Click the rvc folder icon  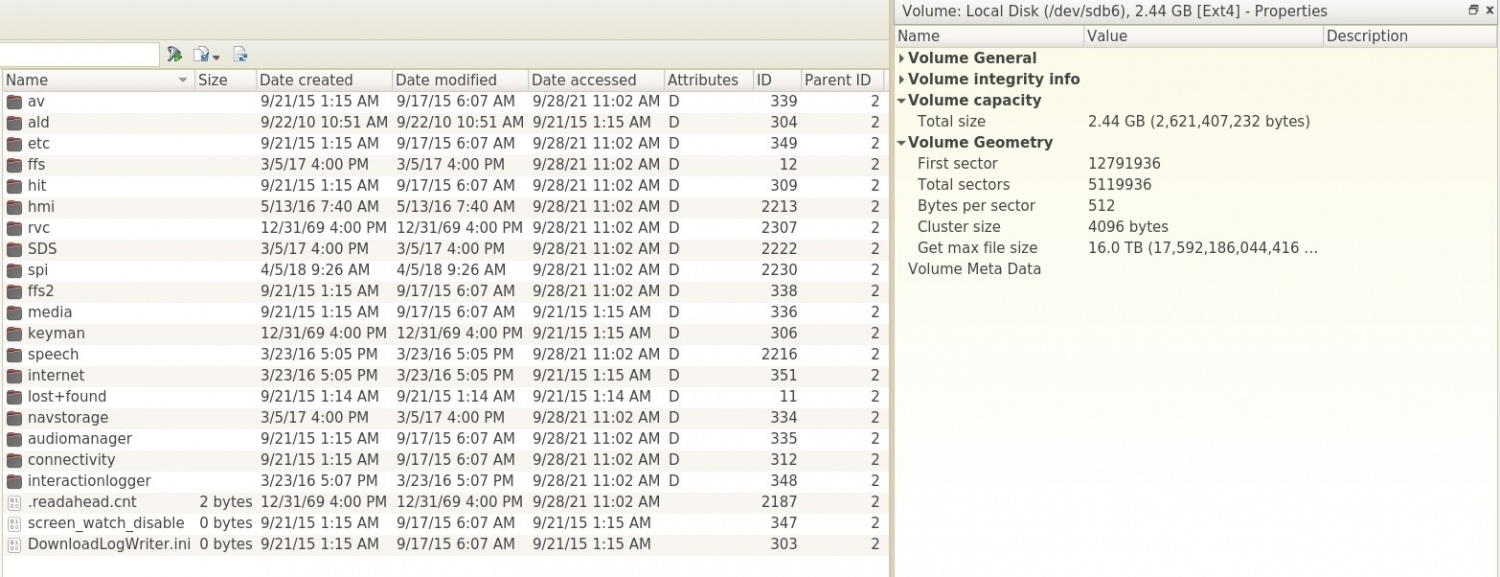click(x=14, y=227)
